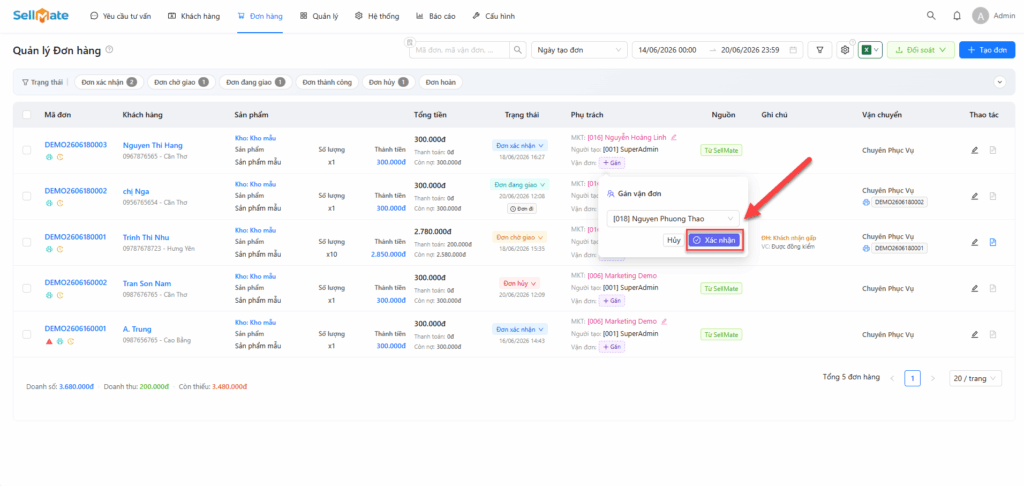Click the SellMate logo
This screenshot has width=1024, height=486.
pos(40,16)
